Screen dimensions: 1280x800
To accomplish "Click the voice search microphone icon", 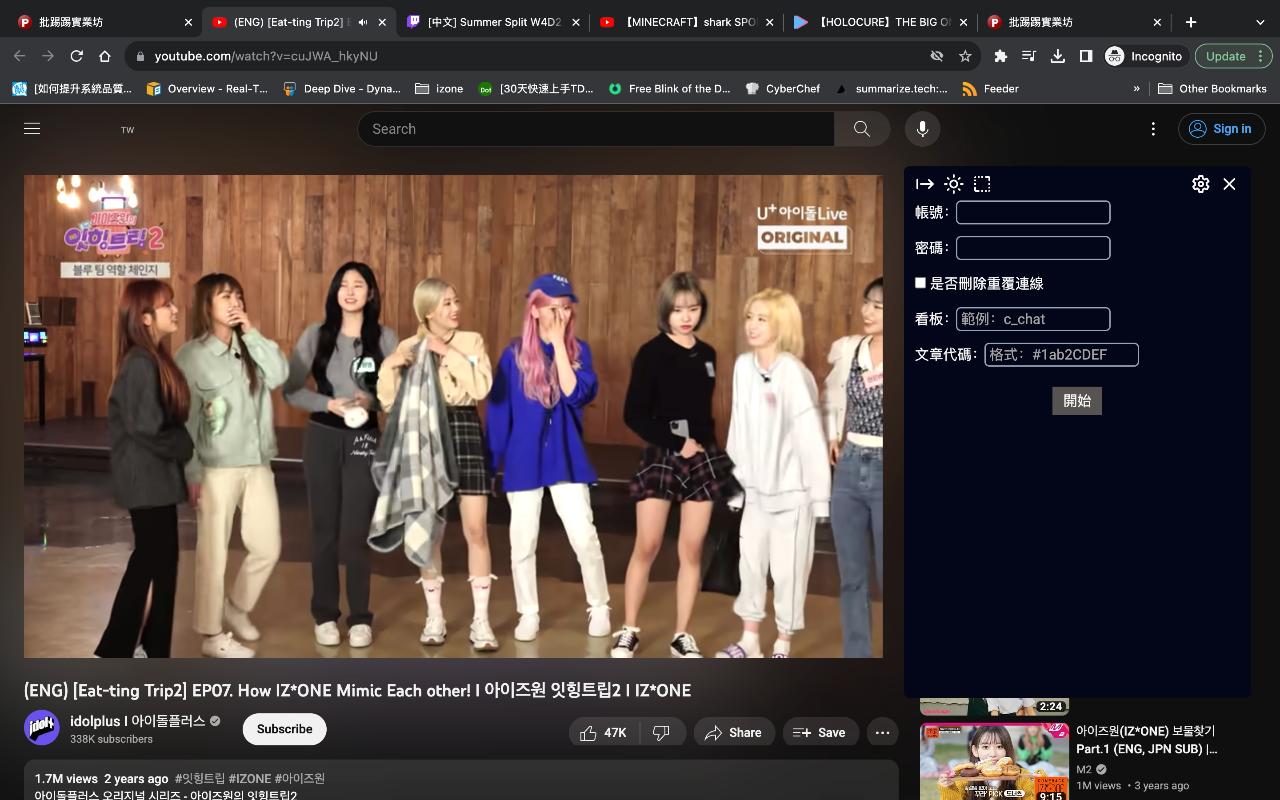I will [x=922, y=129].
